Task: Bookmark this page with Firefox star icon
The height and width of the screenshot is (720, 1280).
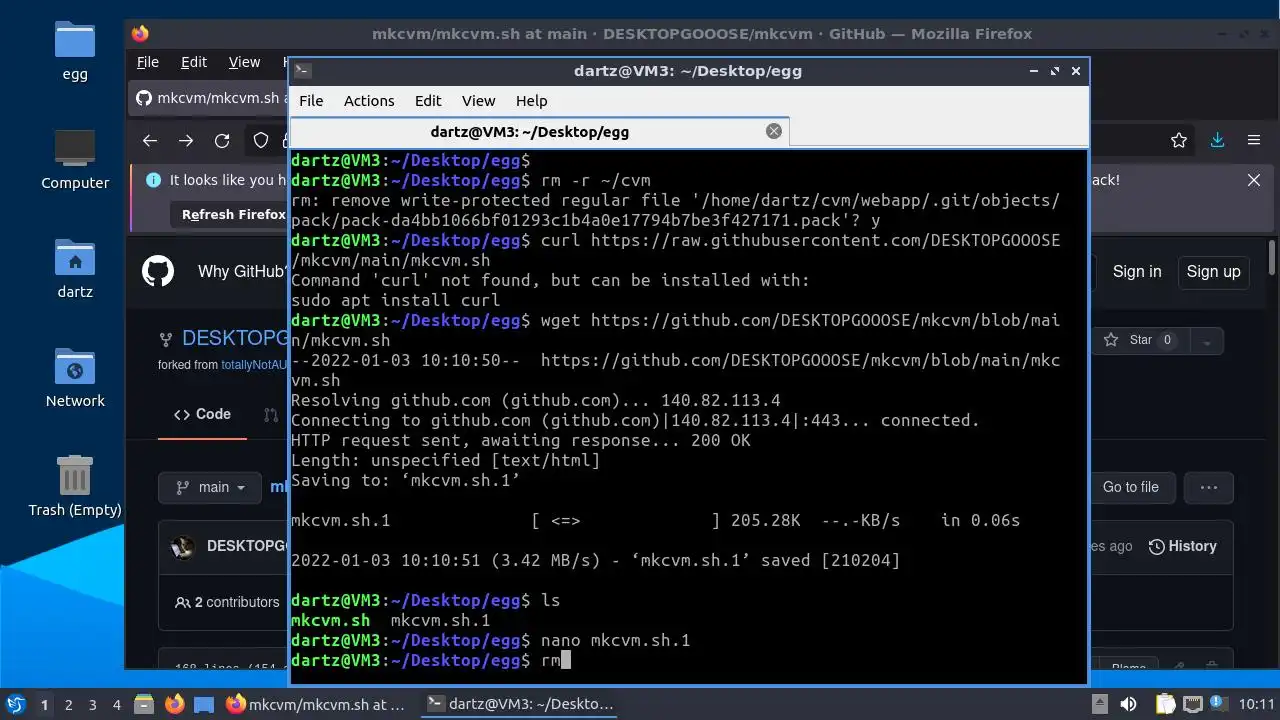Action: point(1179,141)
